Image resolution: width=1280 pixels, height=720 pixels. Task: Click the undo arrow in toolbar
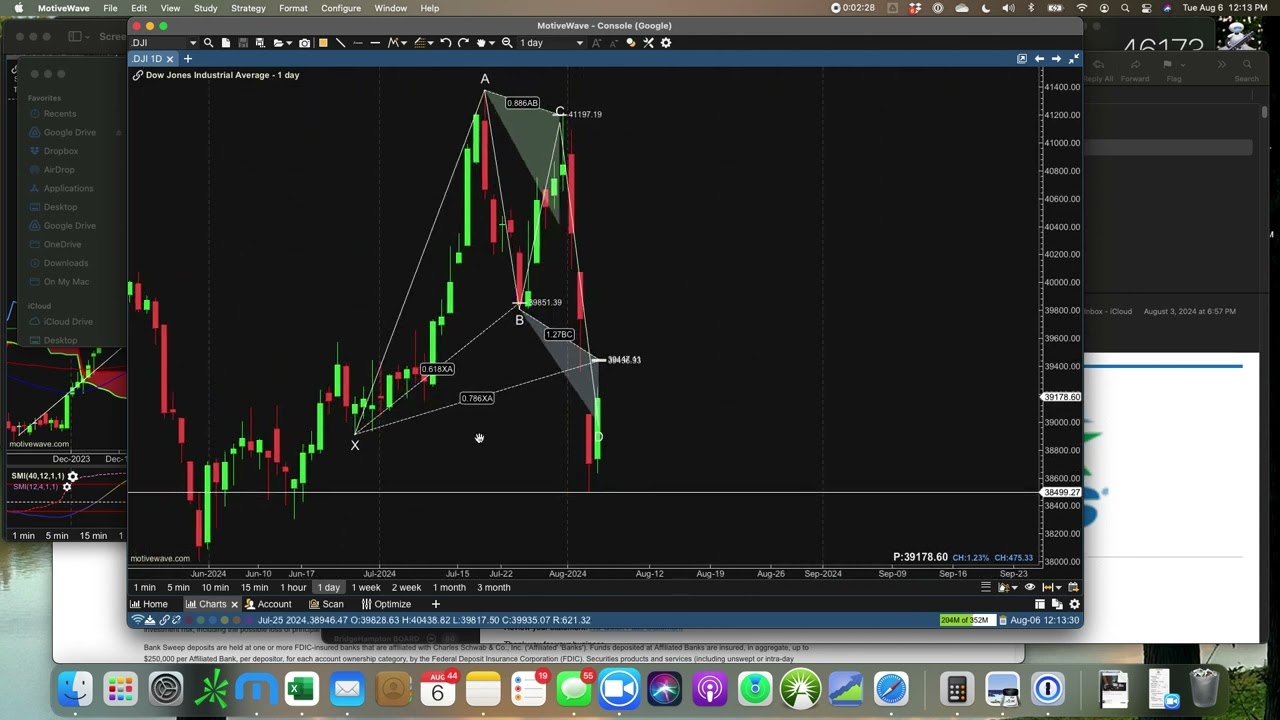[x=446, y=43]
